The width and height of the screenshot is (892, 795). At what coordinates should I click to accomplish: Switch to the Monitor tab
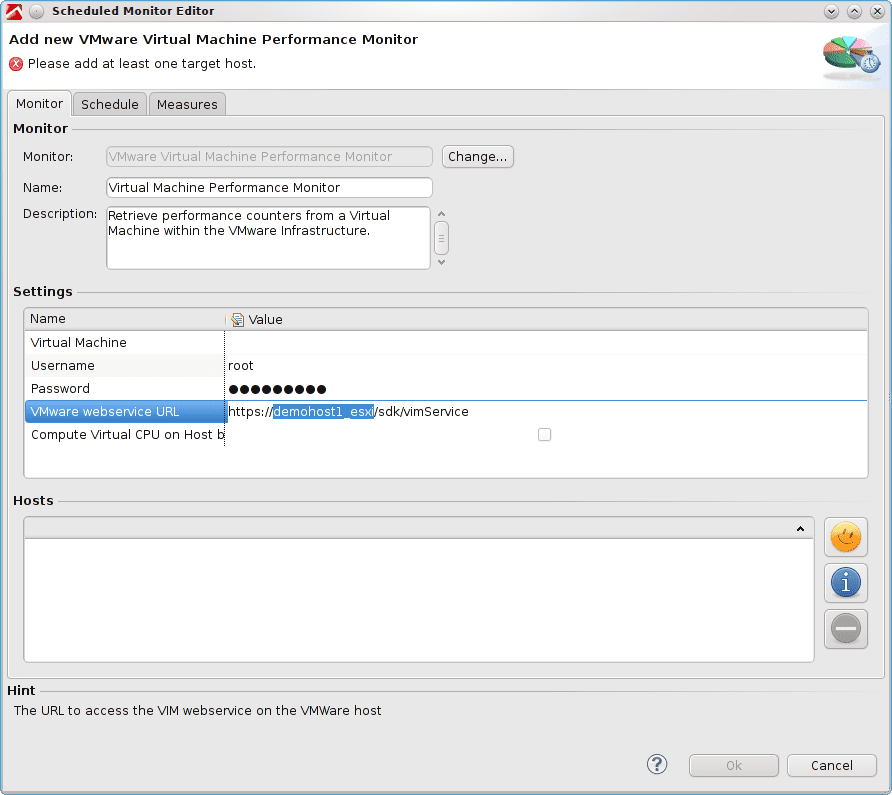39,104
